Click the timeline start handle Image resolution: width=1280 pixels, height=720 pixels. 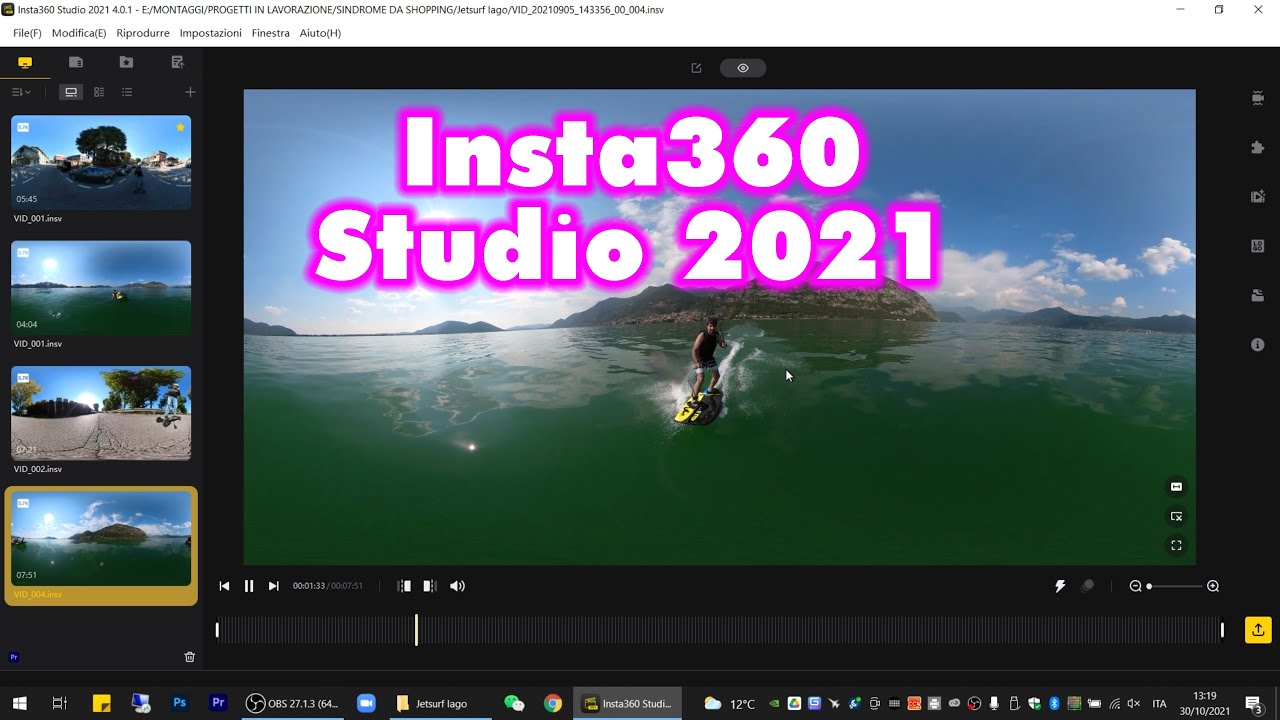(x=217, y=629)
